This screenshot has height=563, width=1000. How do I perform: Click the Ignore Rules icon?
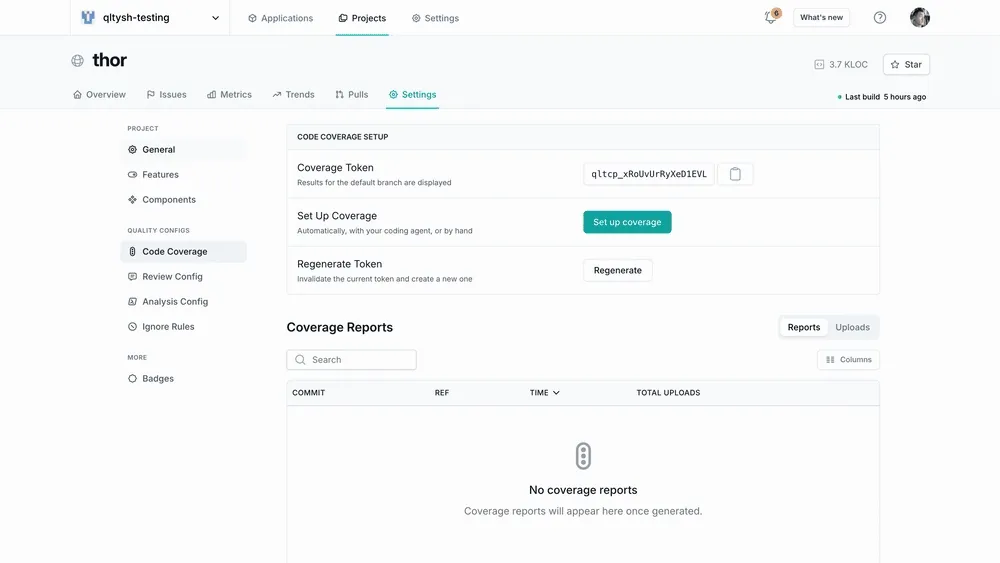132,326
